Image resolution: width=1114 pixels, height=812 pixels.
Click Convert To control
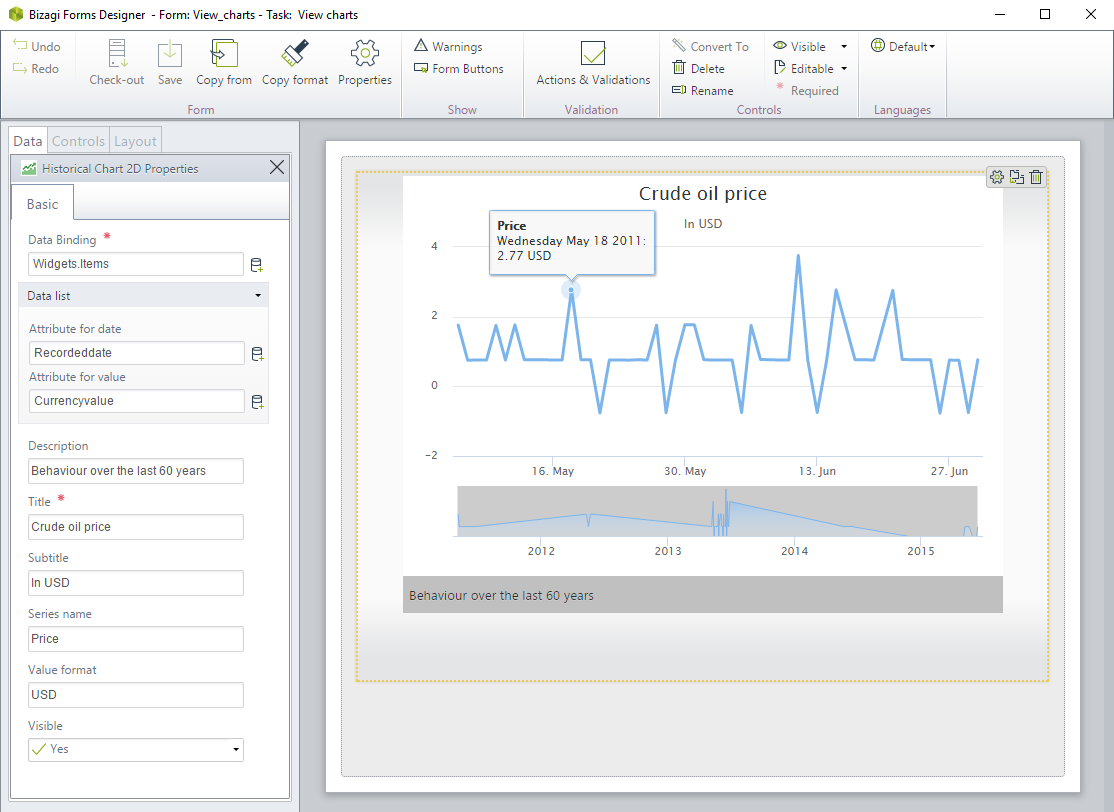pyautogui.click(x=710, y=46)
